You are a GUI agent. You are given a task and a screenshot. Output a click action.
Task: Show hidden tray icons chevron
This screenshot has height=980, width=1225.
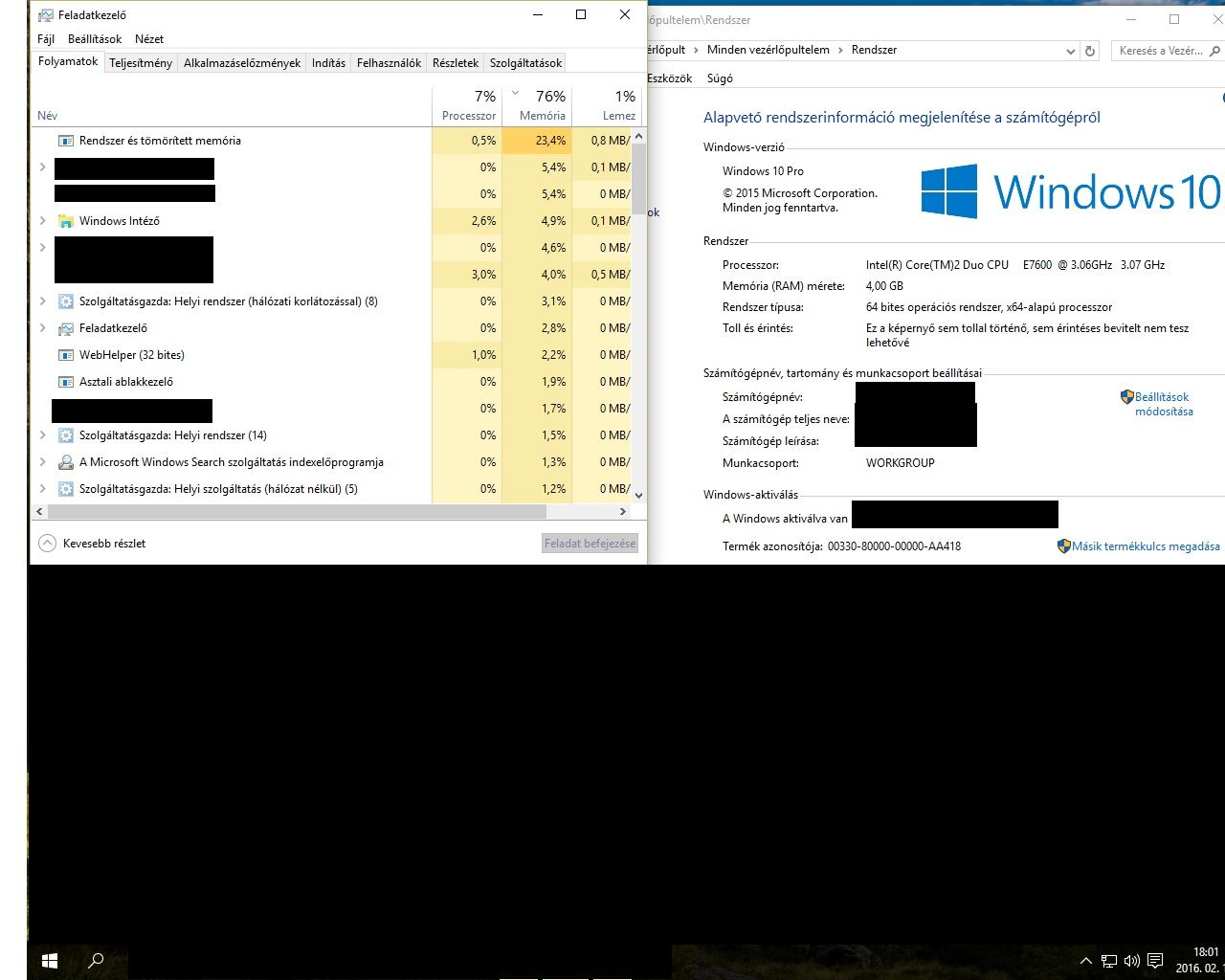tap(1085, 961)
